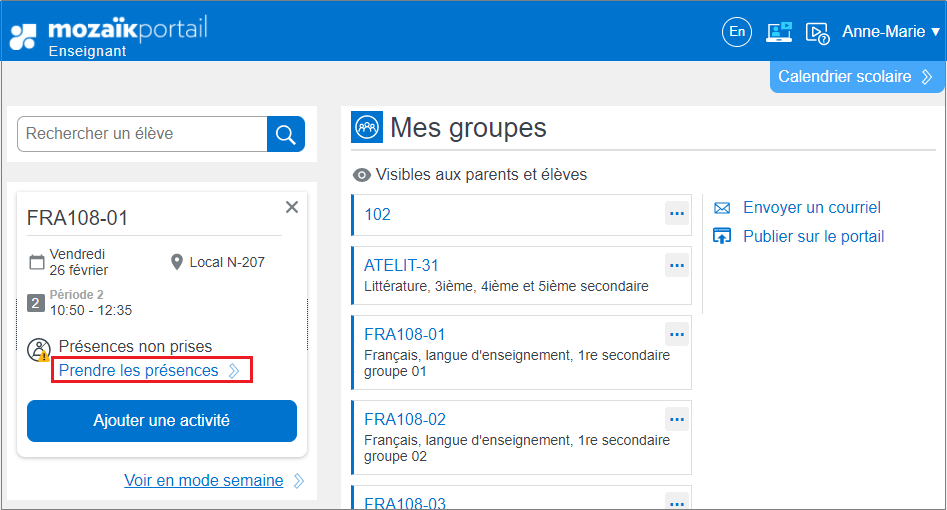This screenshot has height=510, width=947.
Task: Open the virtual classroom screen icon
Action: 779,32
